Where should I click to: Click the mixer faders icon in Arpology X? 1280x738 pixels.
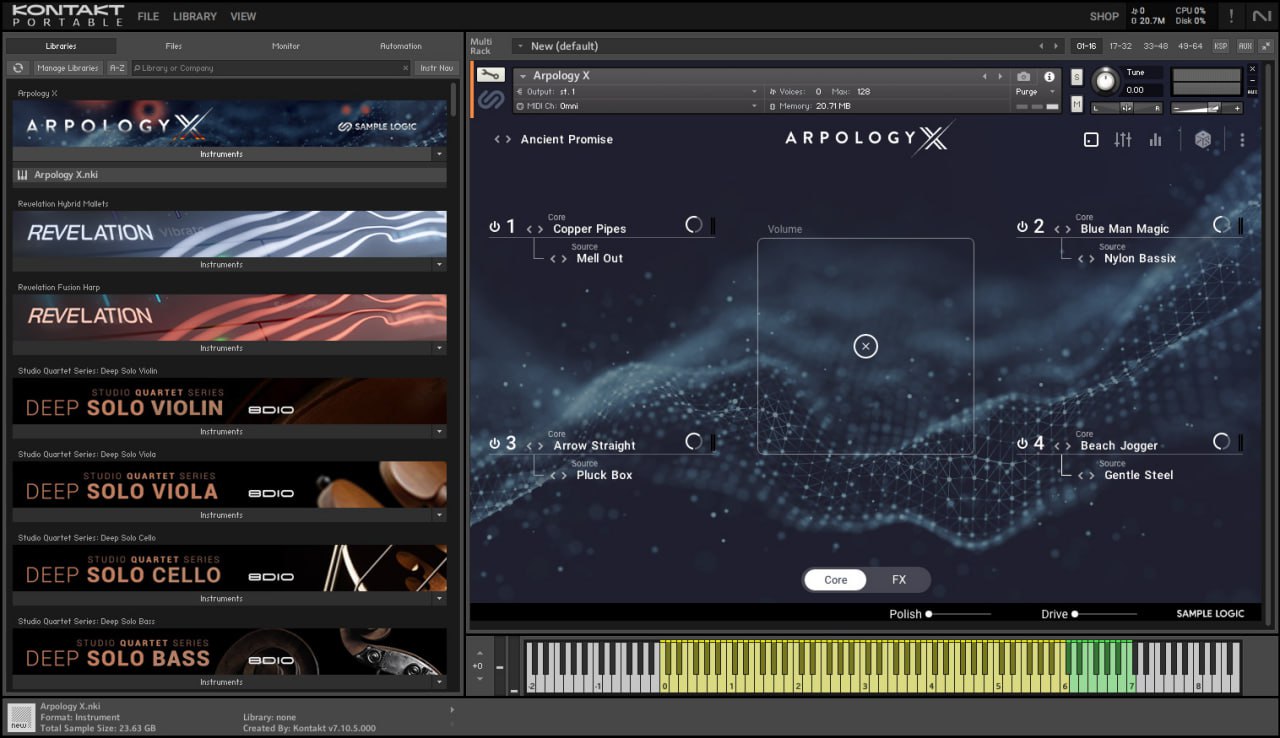click(1123, 140)
